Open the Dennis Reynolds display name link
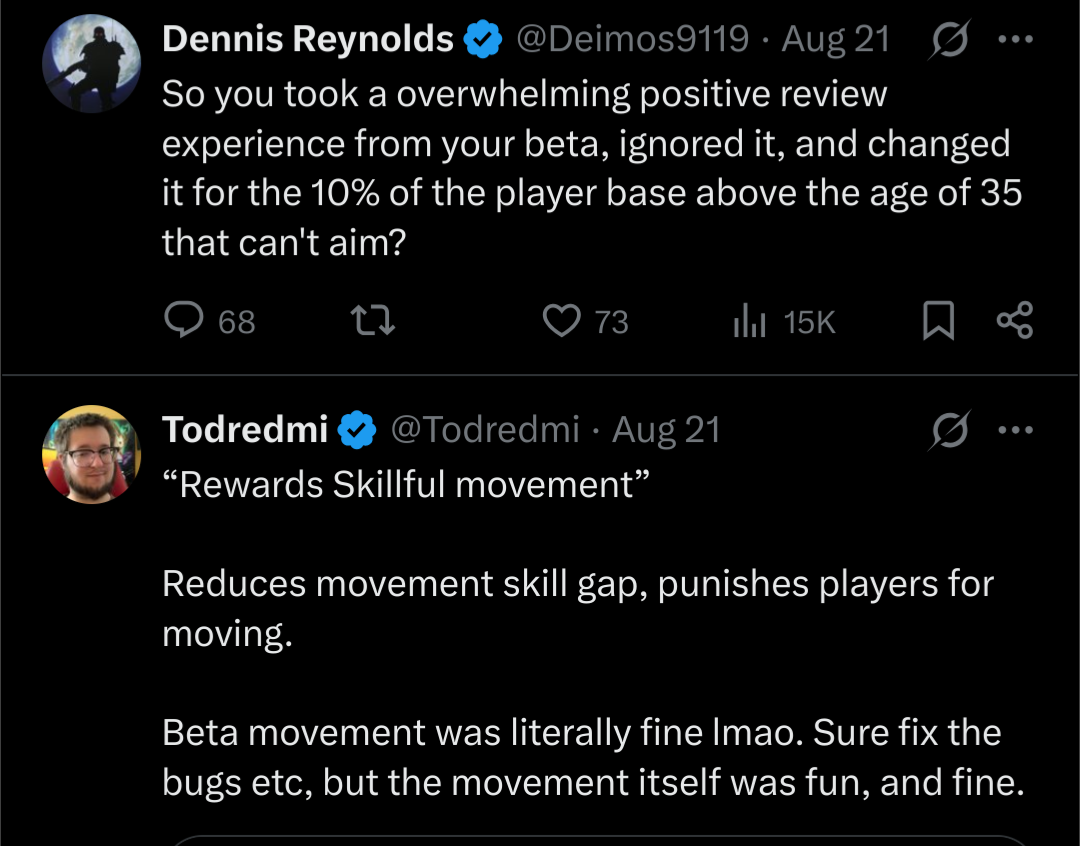The image size is (1080, 846). click(308, 40)
